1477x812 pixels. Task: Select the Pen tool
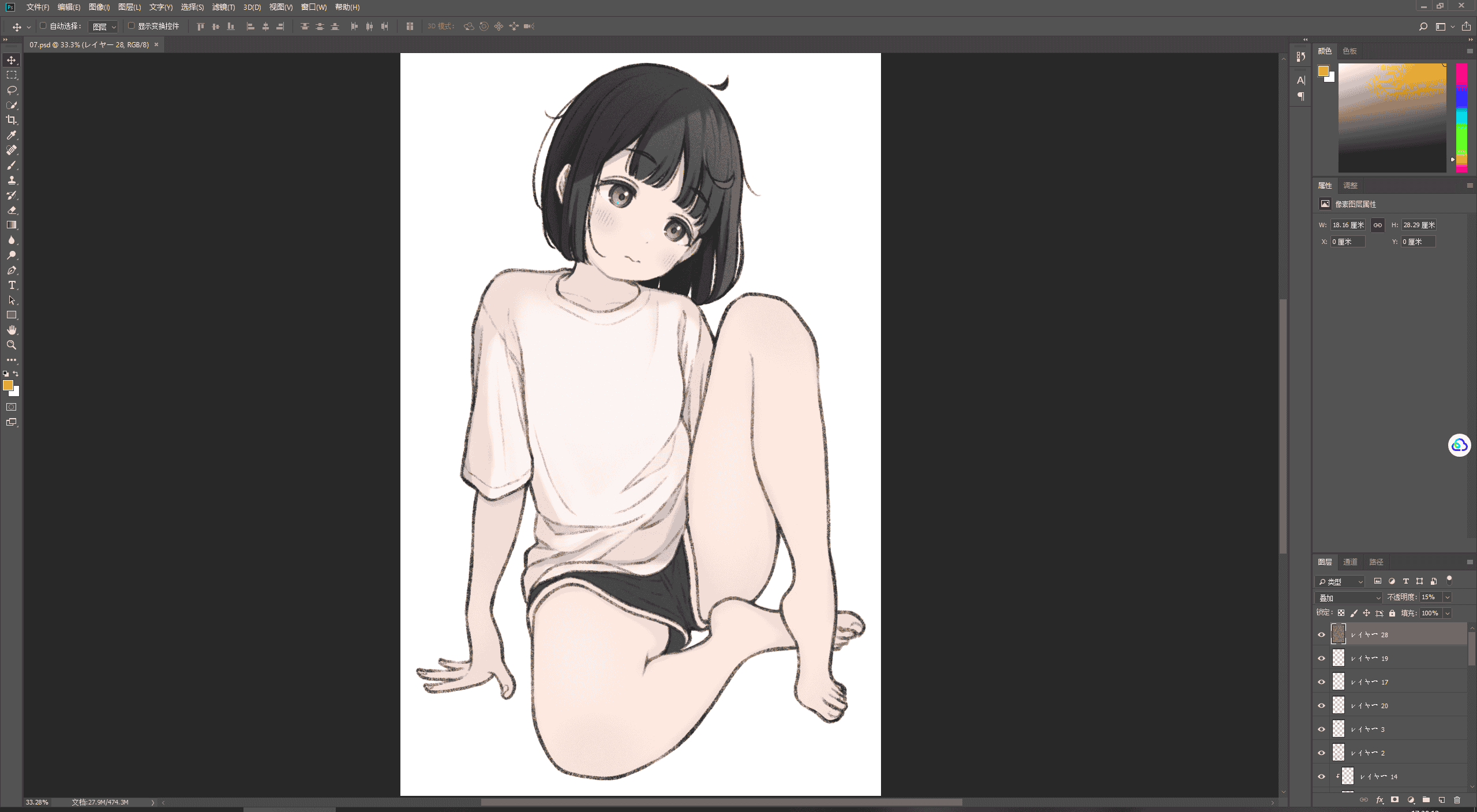(12, 270)
